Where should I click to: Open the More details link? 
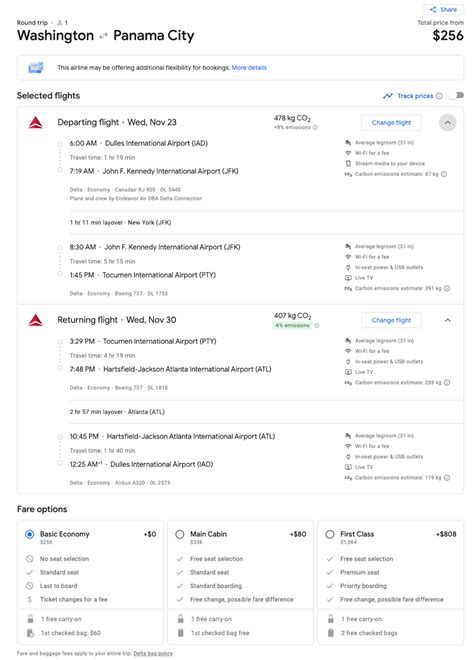pyautogui.click(x=249, y=67)
